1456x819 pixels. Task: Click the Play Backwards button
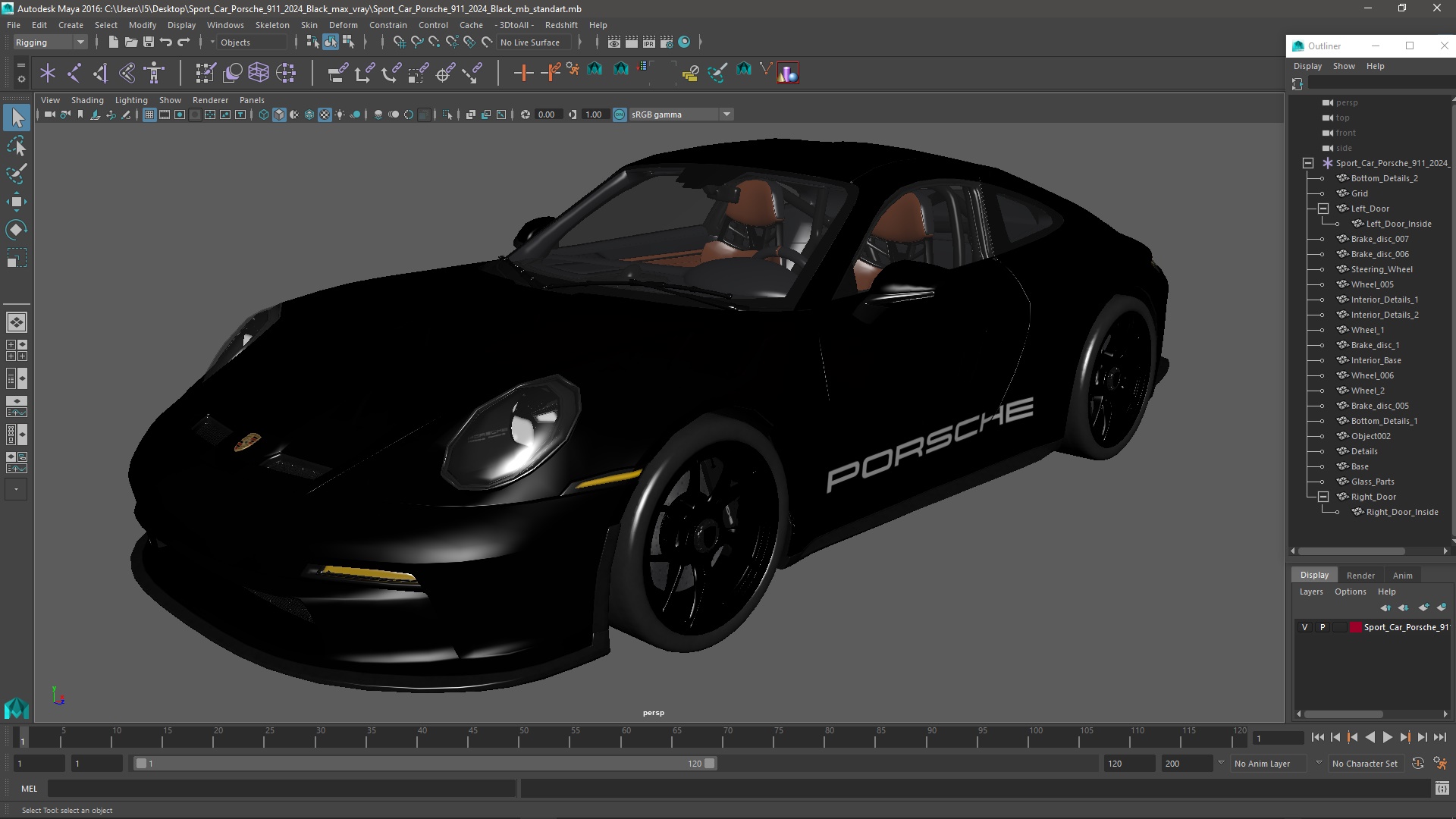tap(1370, 737)
